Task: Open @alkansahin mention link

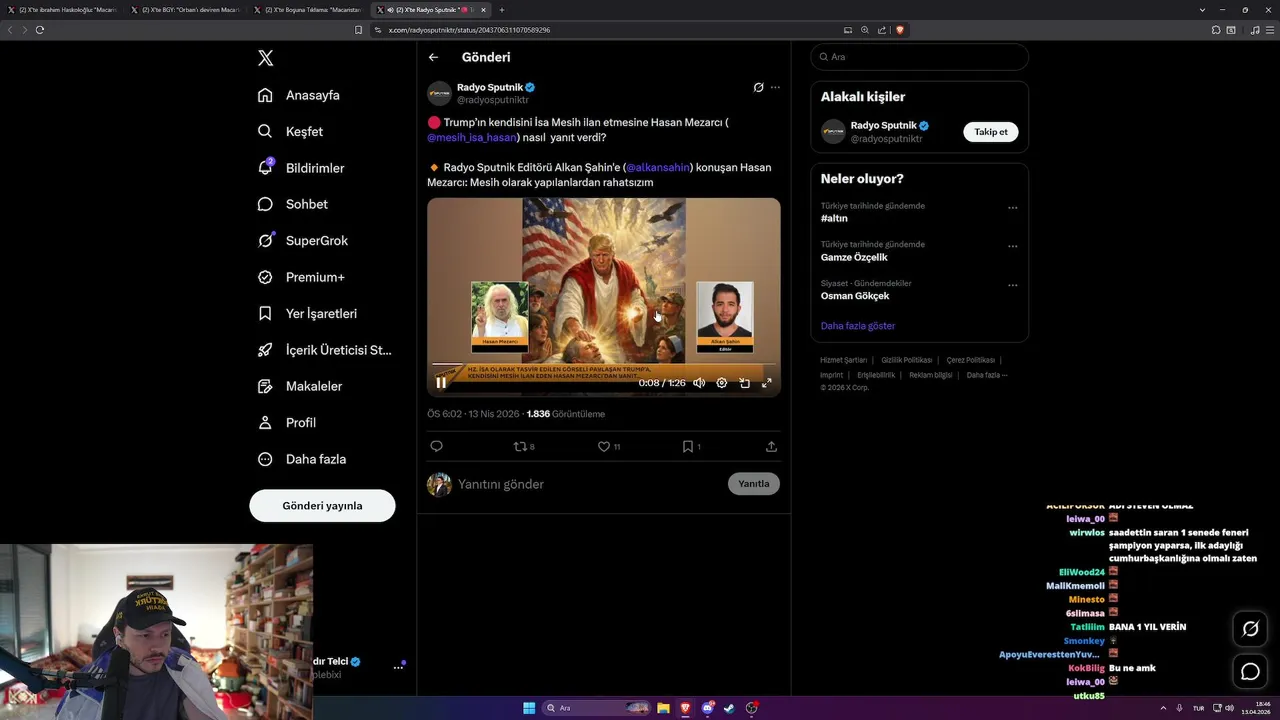Action: [x=658, y=167]
